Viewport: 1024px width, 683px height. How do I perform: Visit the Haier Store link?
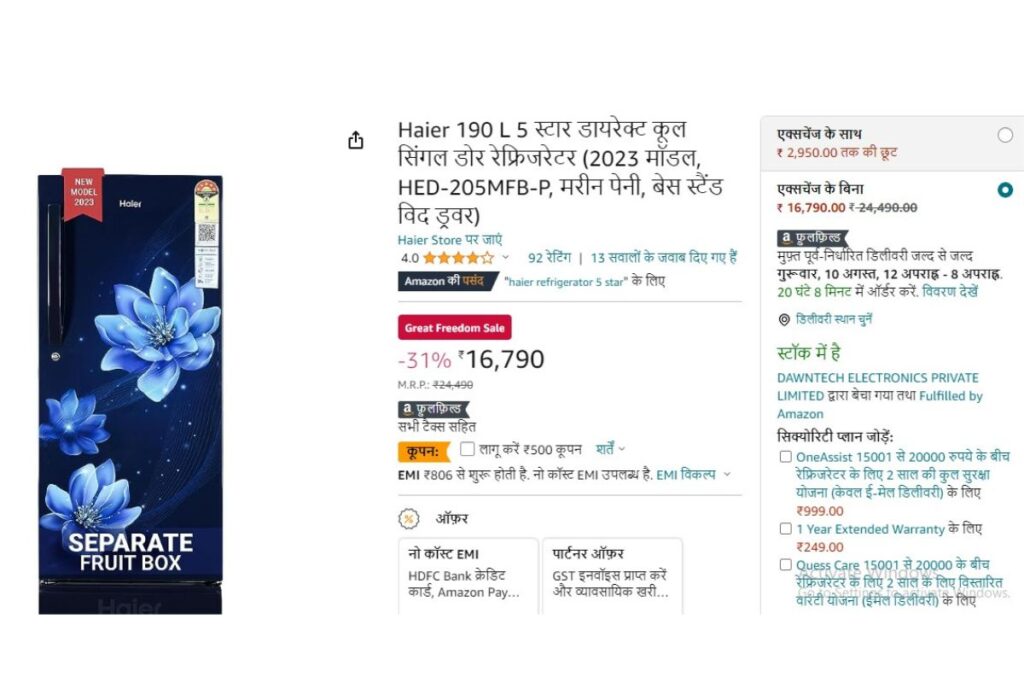(x=450, y=240)
